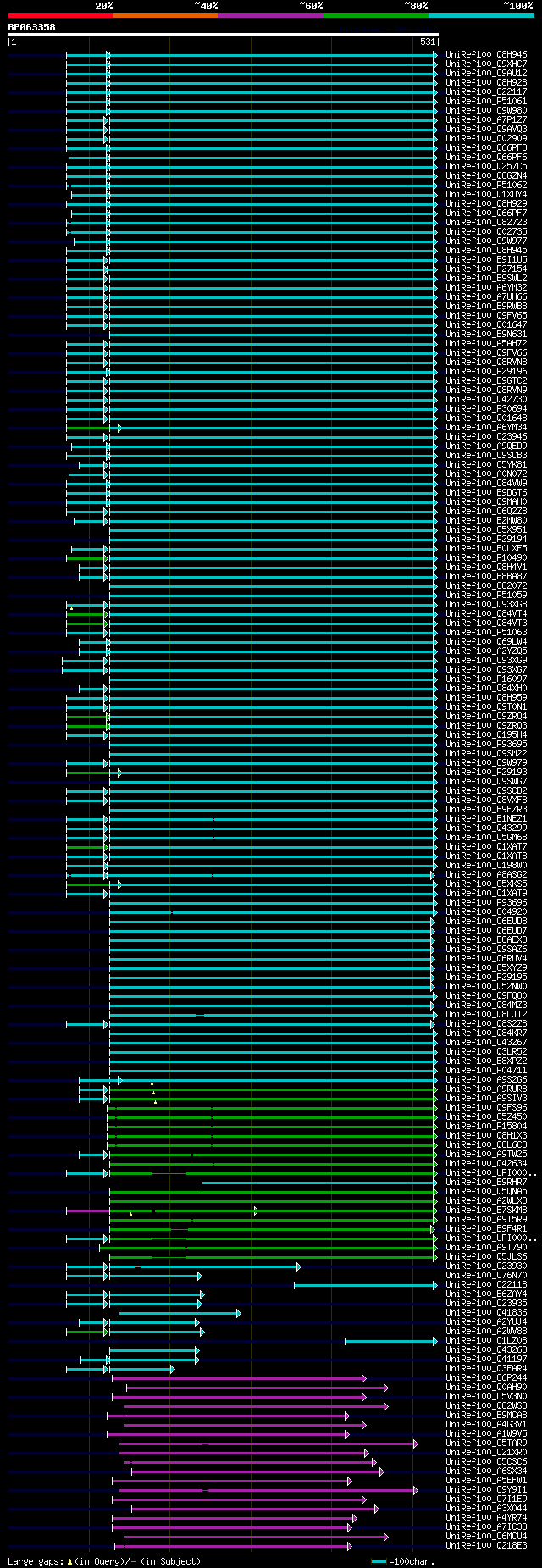Viewport: 542px width, 1568px height.
Task: Select hit UniRef100_C9W977
Action: click(x=486, y=241)
